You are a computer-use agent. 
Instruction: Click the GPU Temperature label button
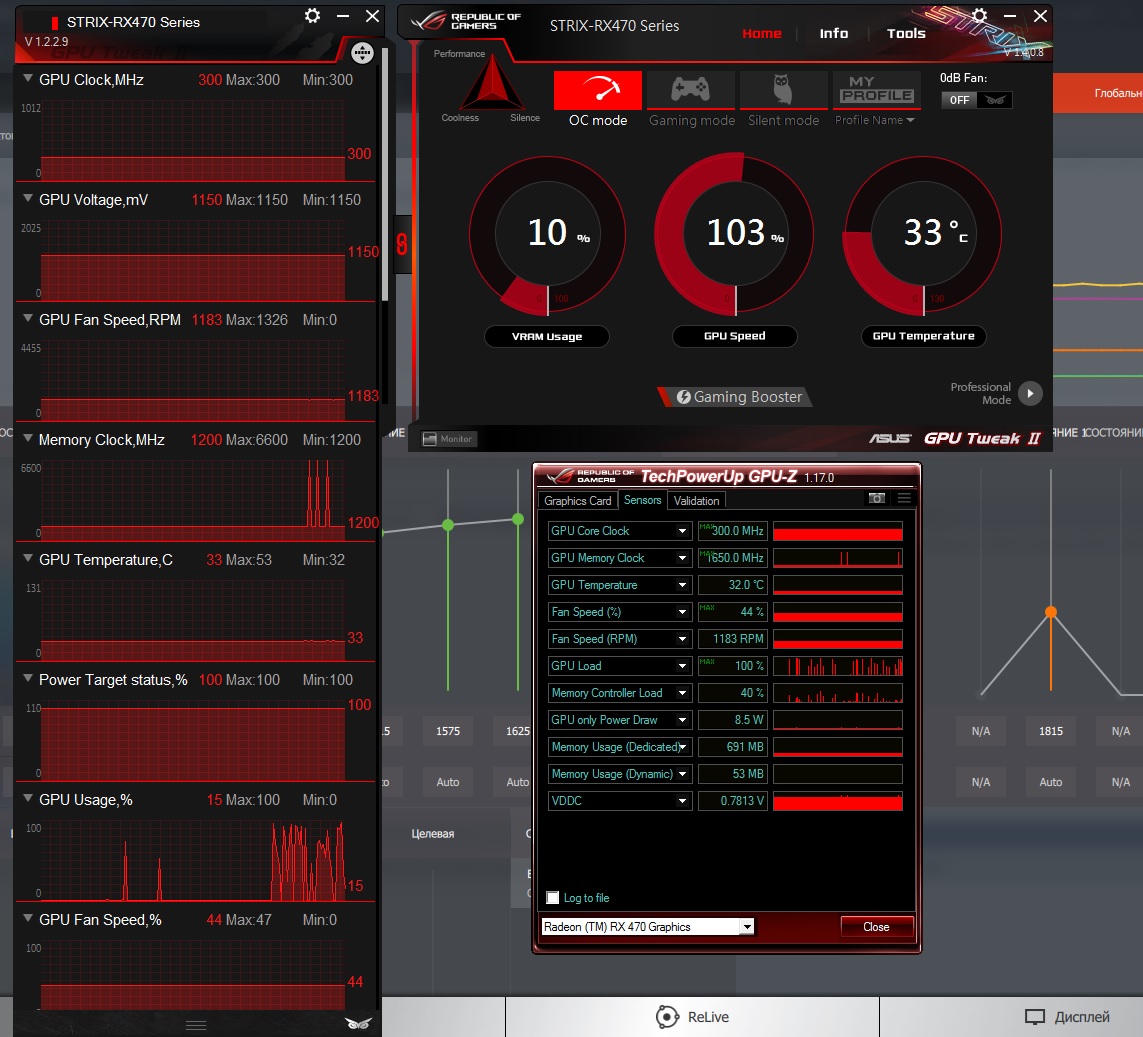pos(923,336)
